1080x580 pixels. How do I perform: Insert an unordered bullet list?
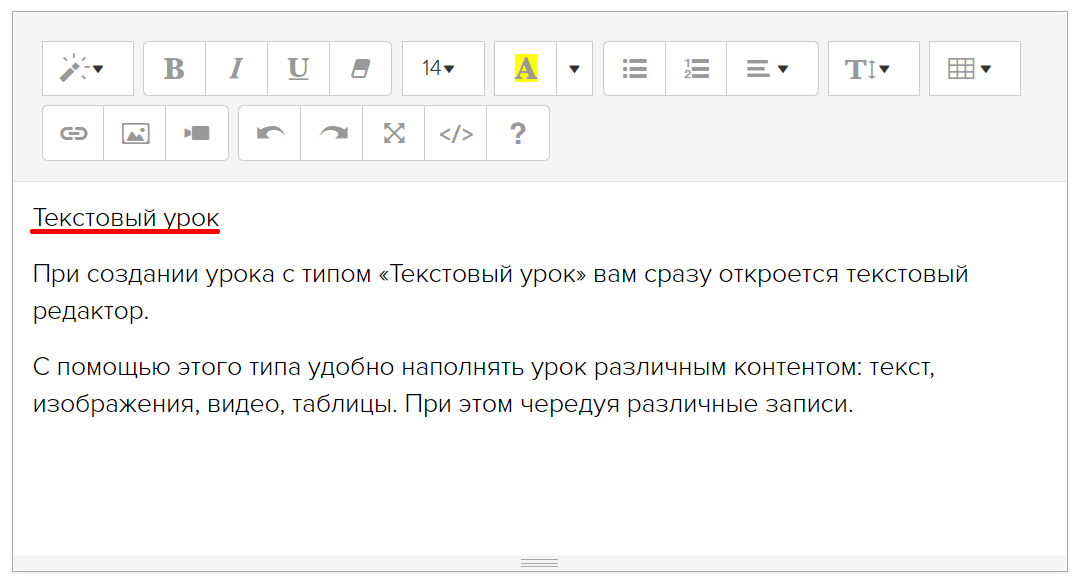pos(634,69)
